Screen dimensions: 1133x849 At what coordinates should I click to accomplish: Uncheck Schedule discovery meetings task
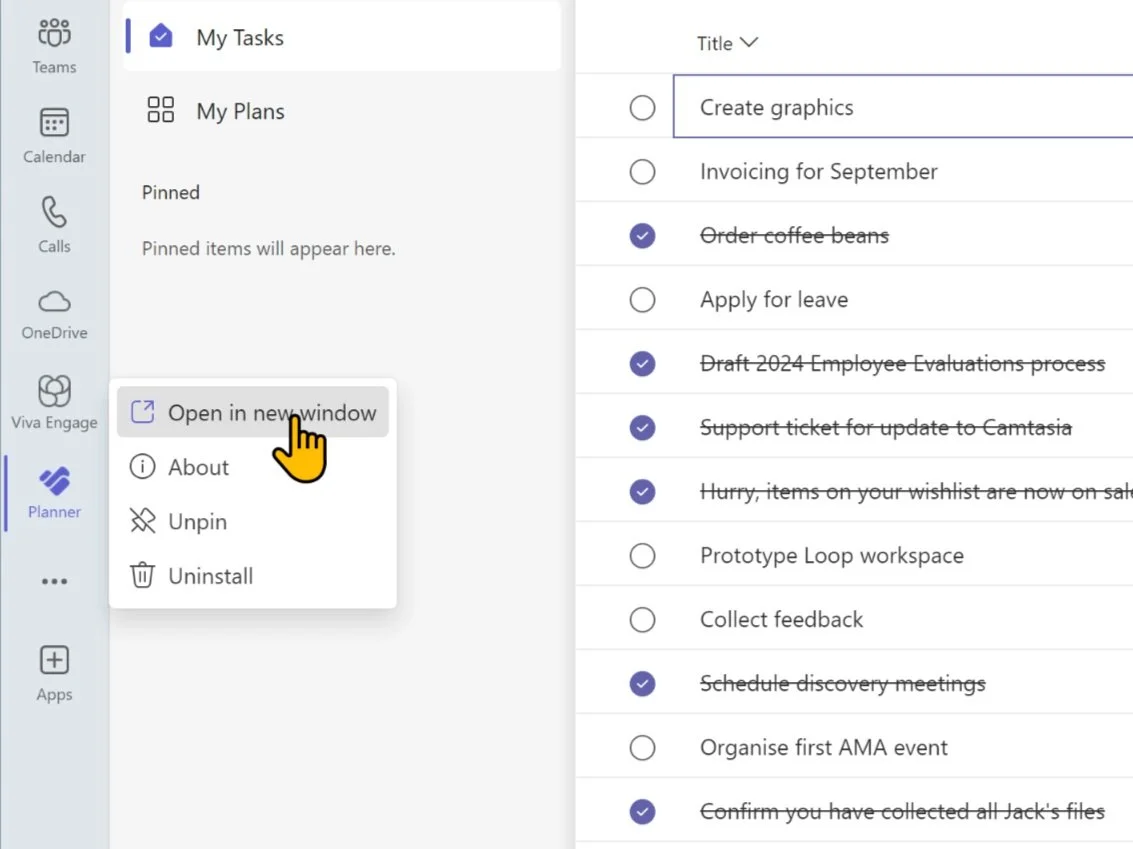642,684
